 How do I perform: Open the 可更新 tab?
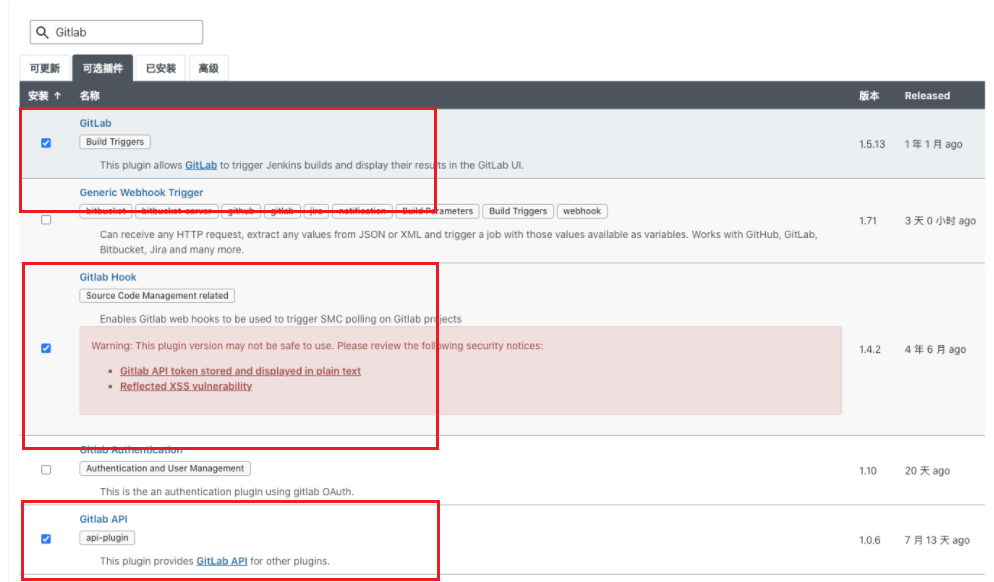(44, 68)
